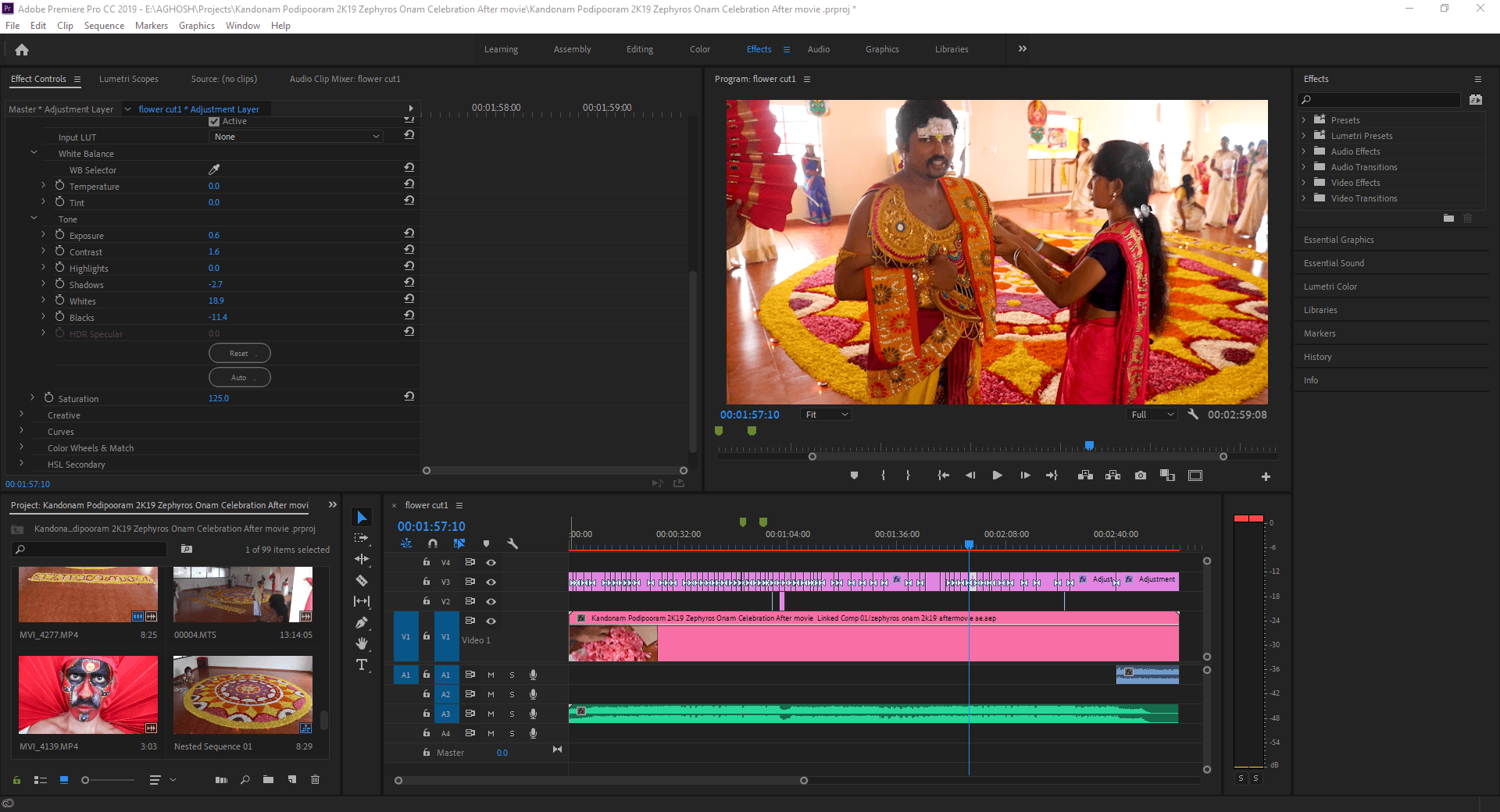1500x812 pixels.
Task: Click Reset in the Lumetri Tone section
Action: pyautogui.click(x=239, y=353)
